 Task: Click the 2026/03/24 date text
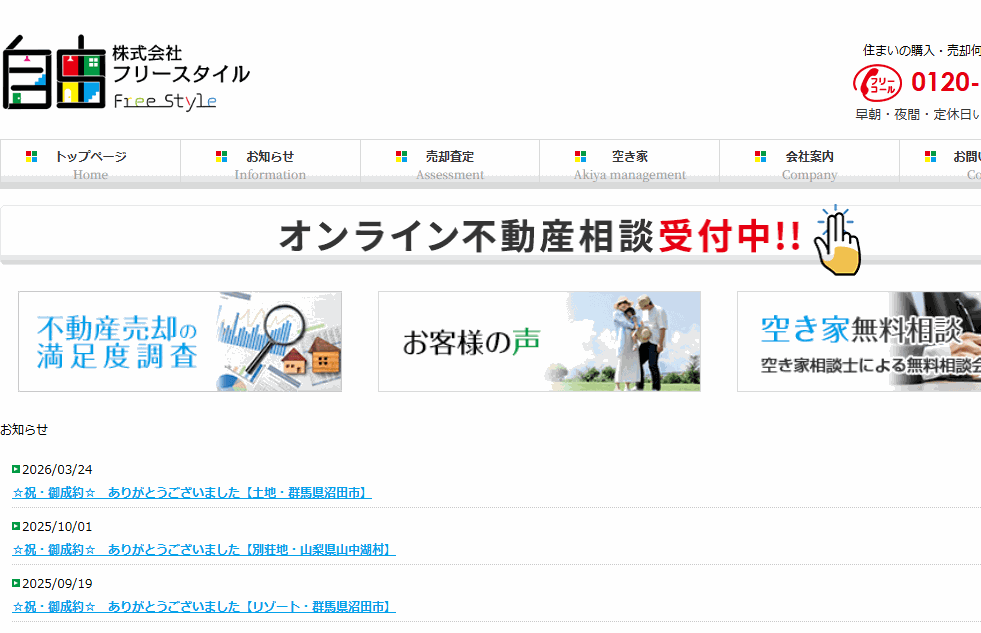coord(58,470)
